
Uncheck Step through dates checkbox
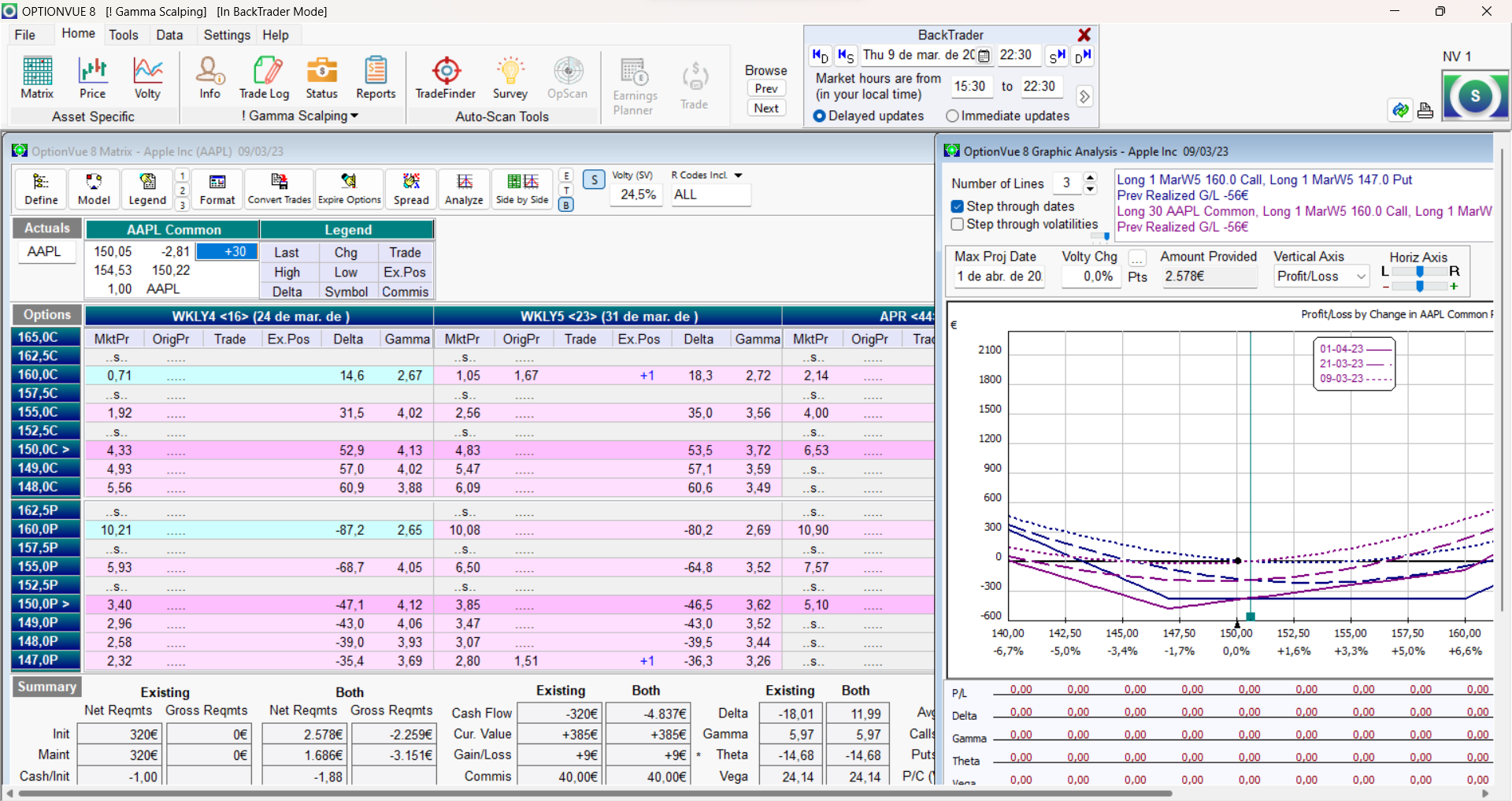[958, 206]
